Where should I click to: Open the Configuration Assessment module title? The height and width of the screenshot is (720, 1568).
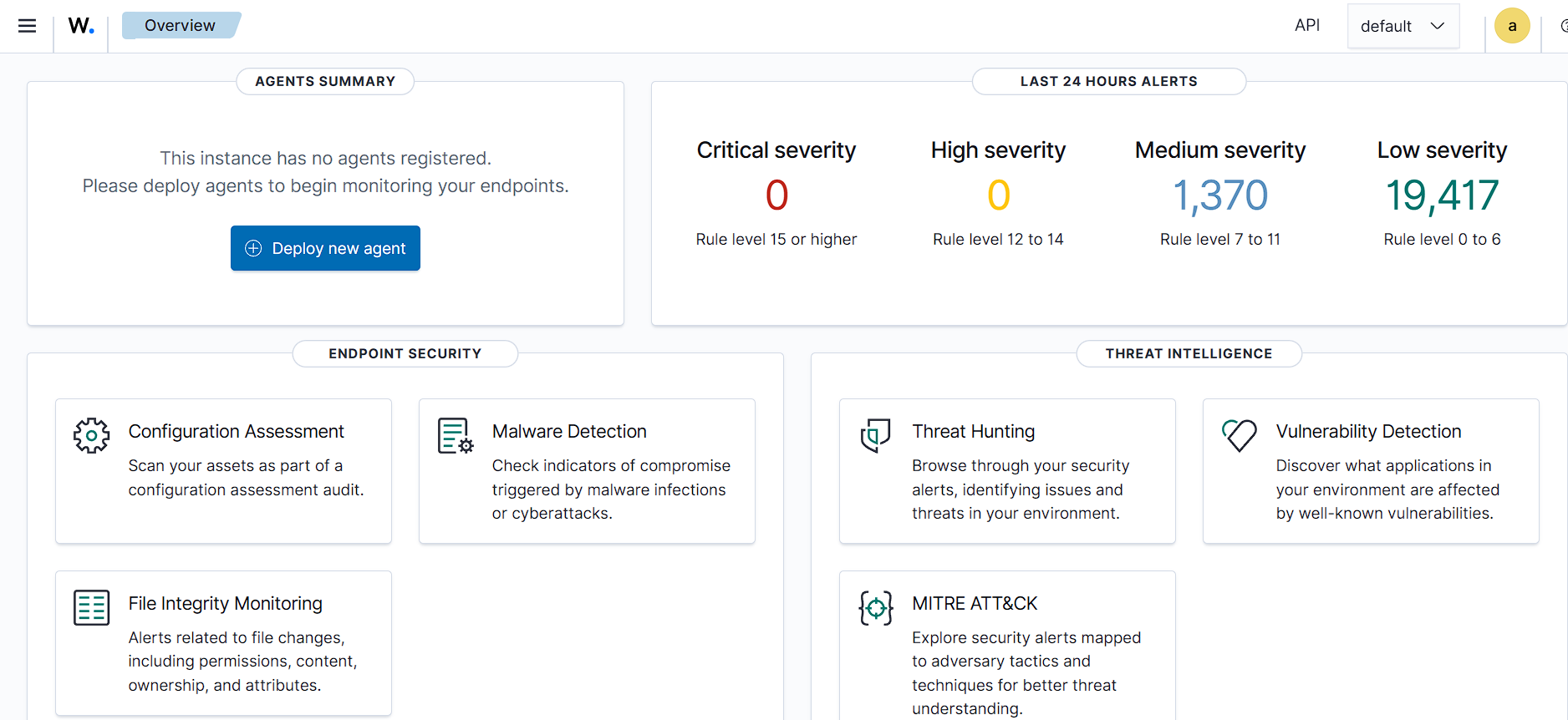[237, 431]
